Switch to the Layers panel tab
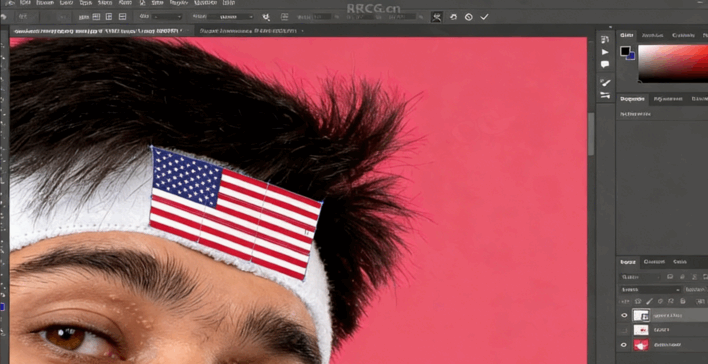 point(627,262)
